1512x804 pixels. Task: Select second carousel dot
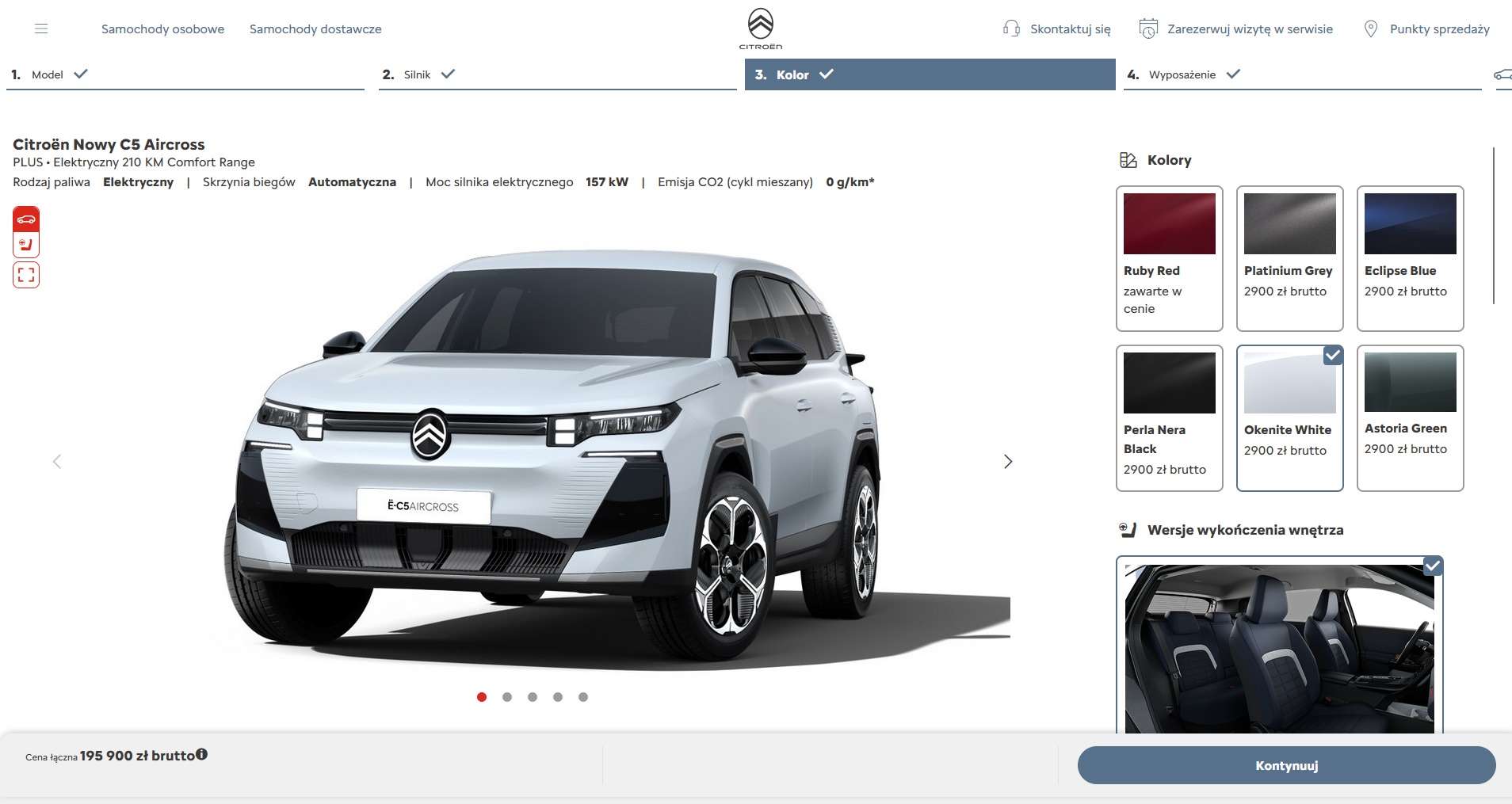pyautogui.click(x=507, y=697)
